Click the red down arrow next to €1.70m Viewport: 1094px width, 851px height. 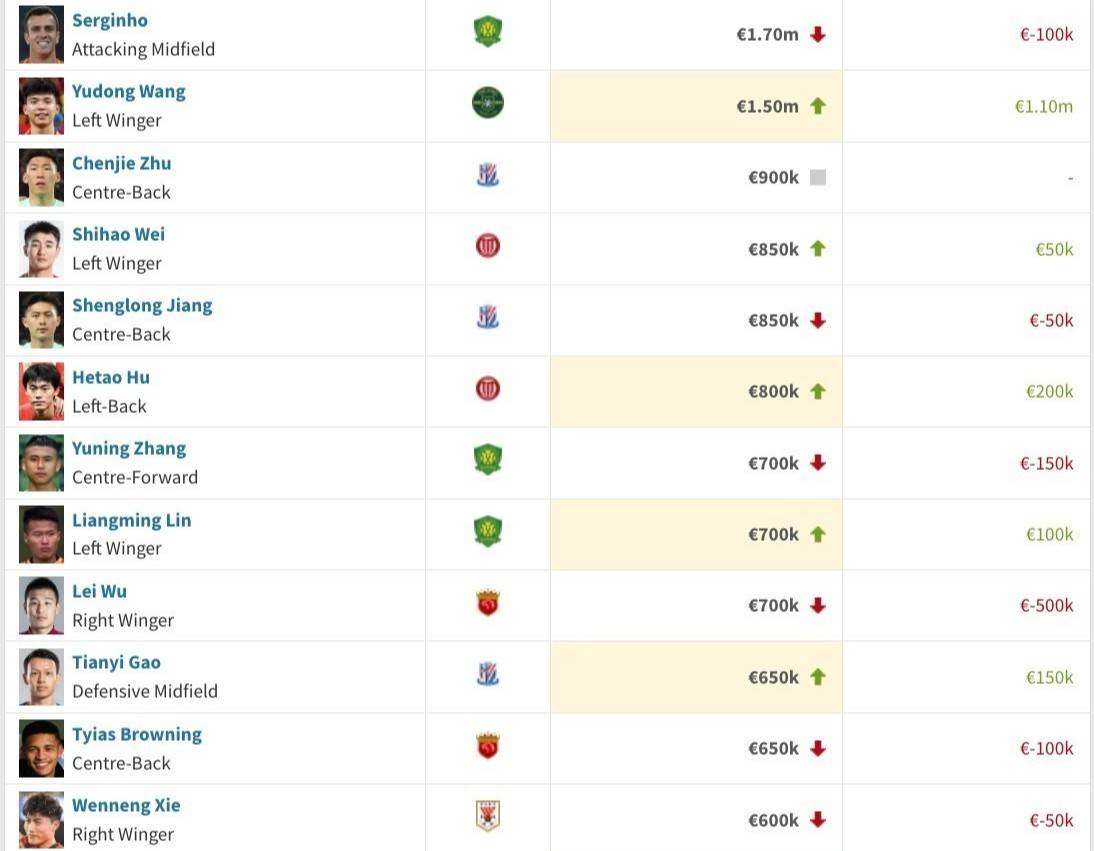pyautogui.click(x=818, y=34)
